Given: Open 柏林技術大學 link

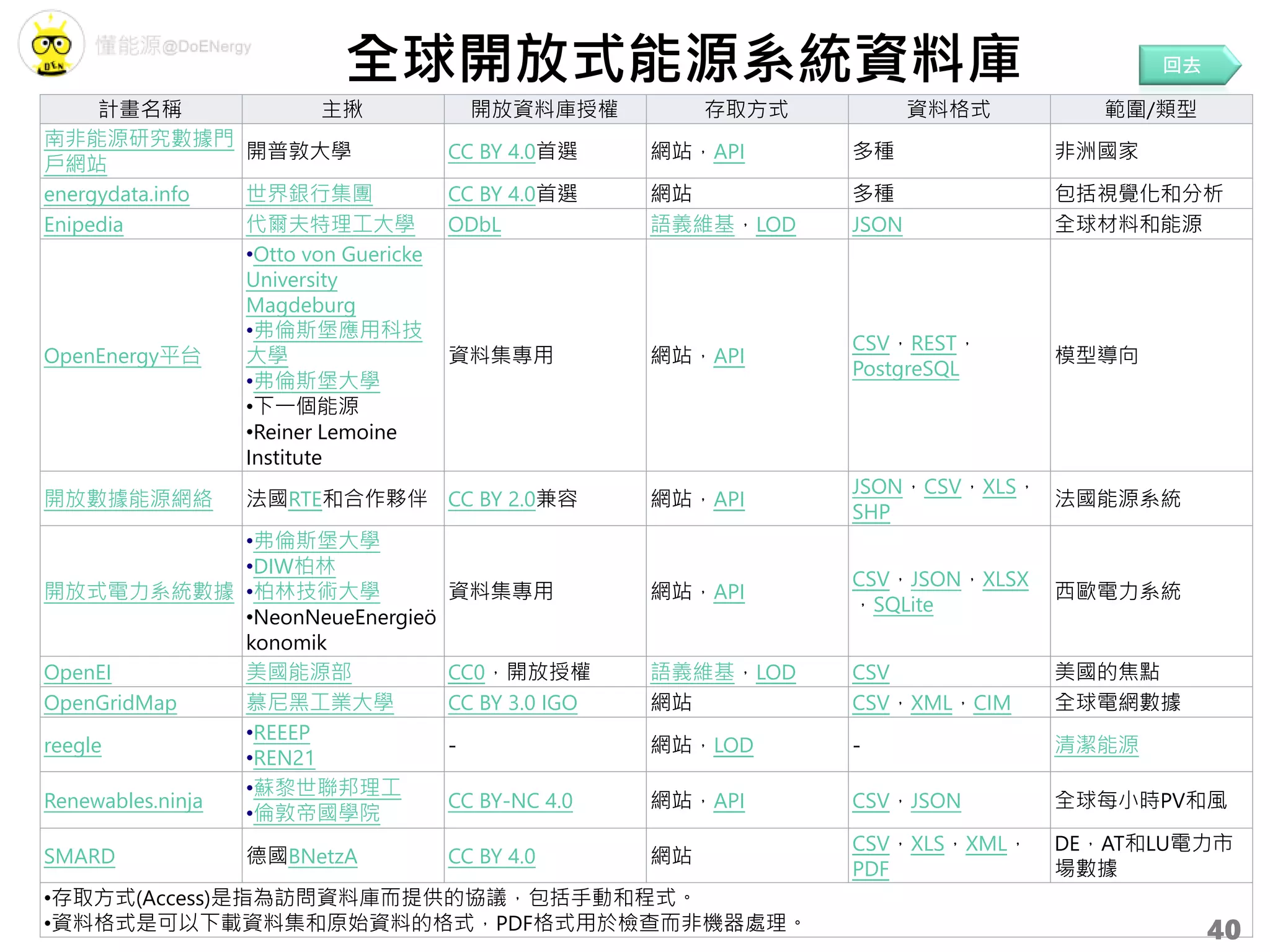Looking at the screenshot, I should pos(317,591).
